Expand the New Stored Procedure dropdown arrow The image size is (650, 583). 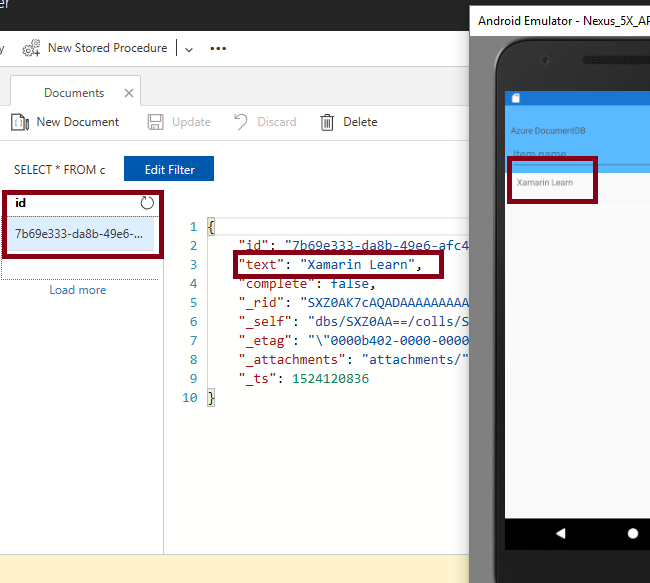pyautogui.click(x=189, y=49)
